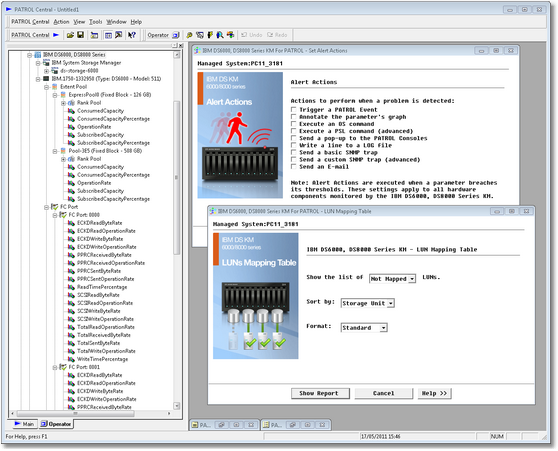Screen dimensions: 558x451
Task: Click the Extent Pool node icon
Action: [54, 87]
